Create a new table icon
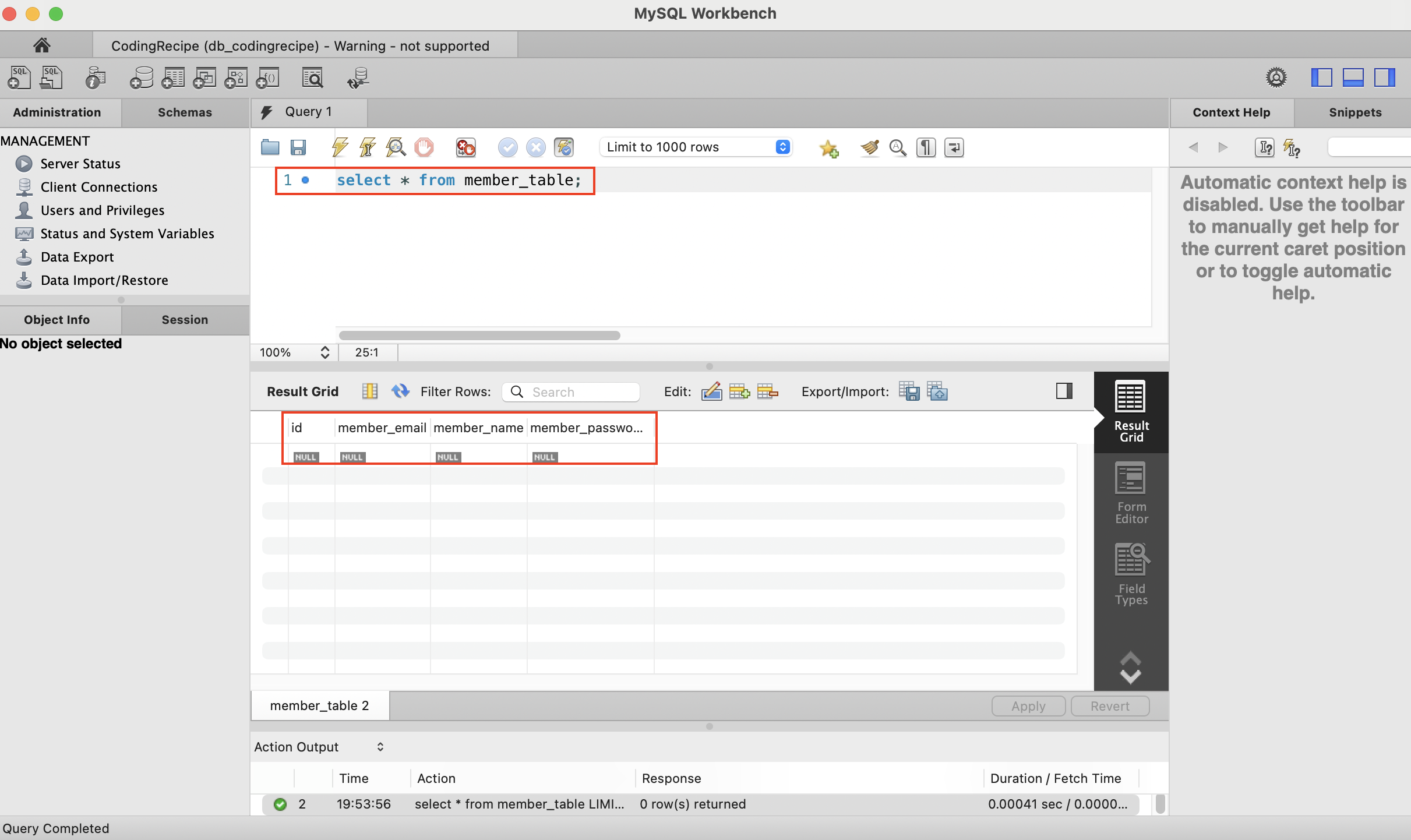This screenshot has height=840, width=1411. click(173, 77)
